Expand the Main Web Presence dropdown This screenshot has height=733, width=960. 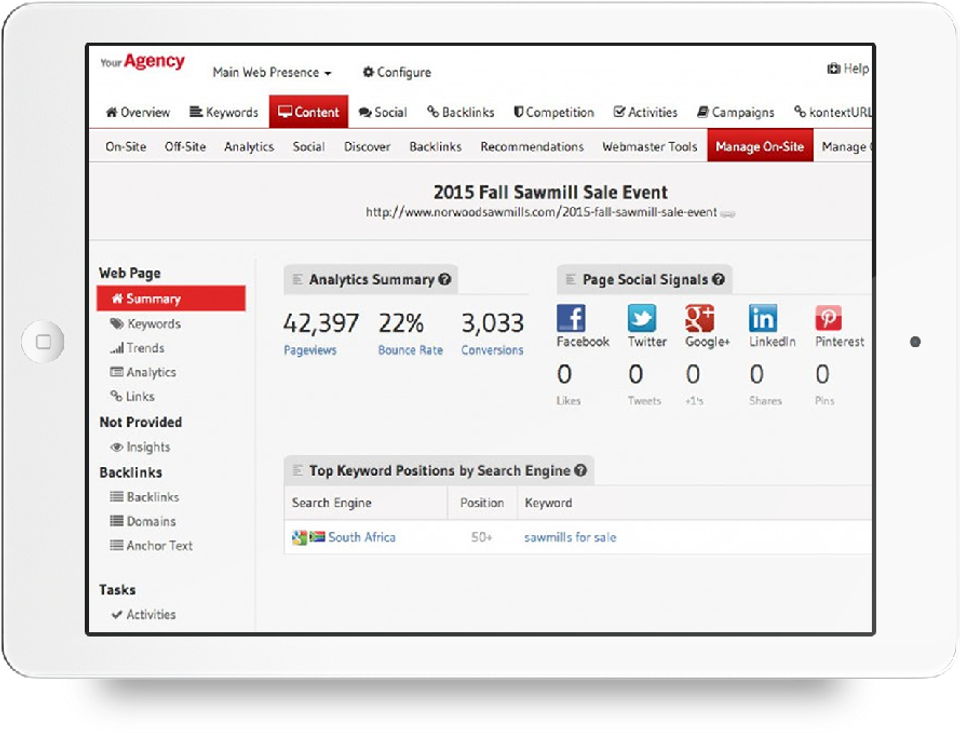pyautogui.click(x=271, y=72)
